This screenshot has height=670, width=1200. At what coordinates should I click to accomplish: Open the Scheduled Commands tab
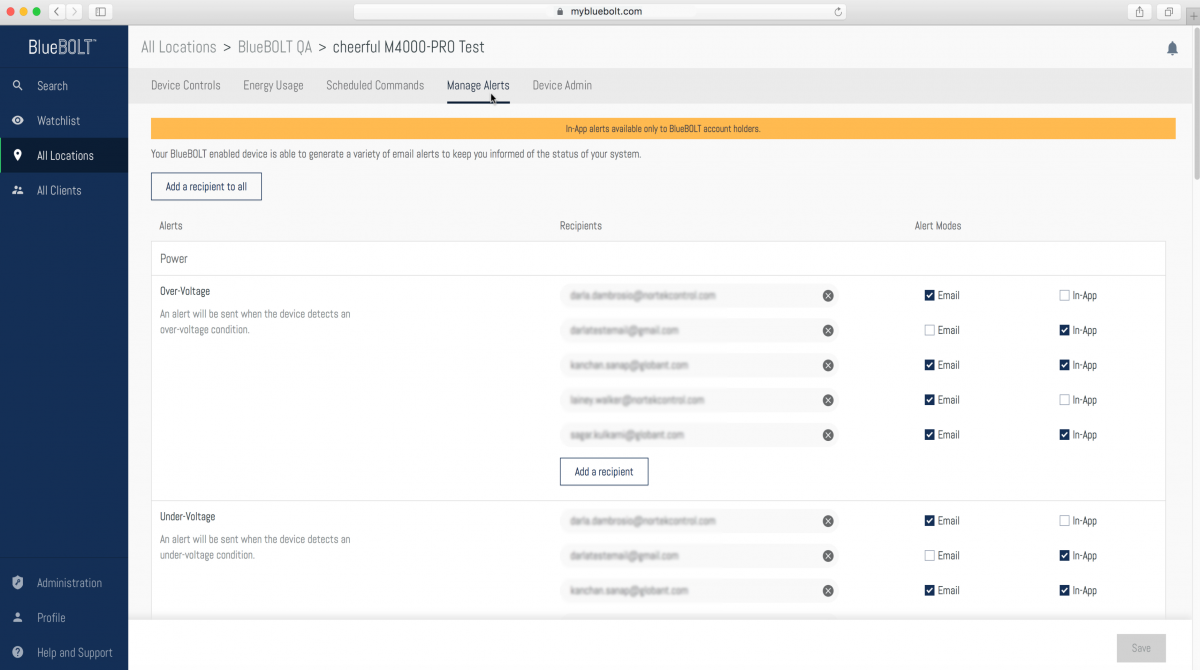click(x=374, y=85)
